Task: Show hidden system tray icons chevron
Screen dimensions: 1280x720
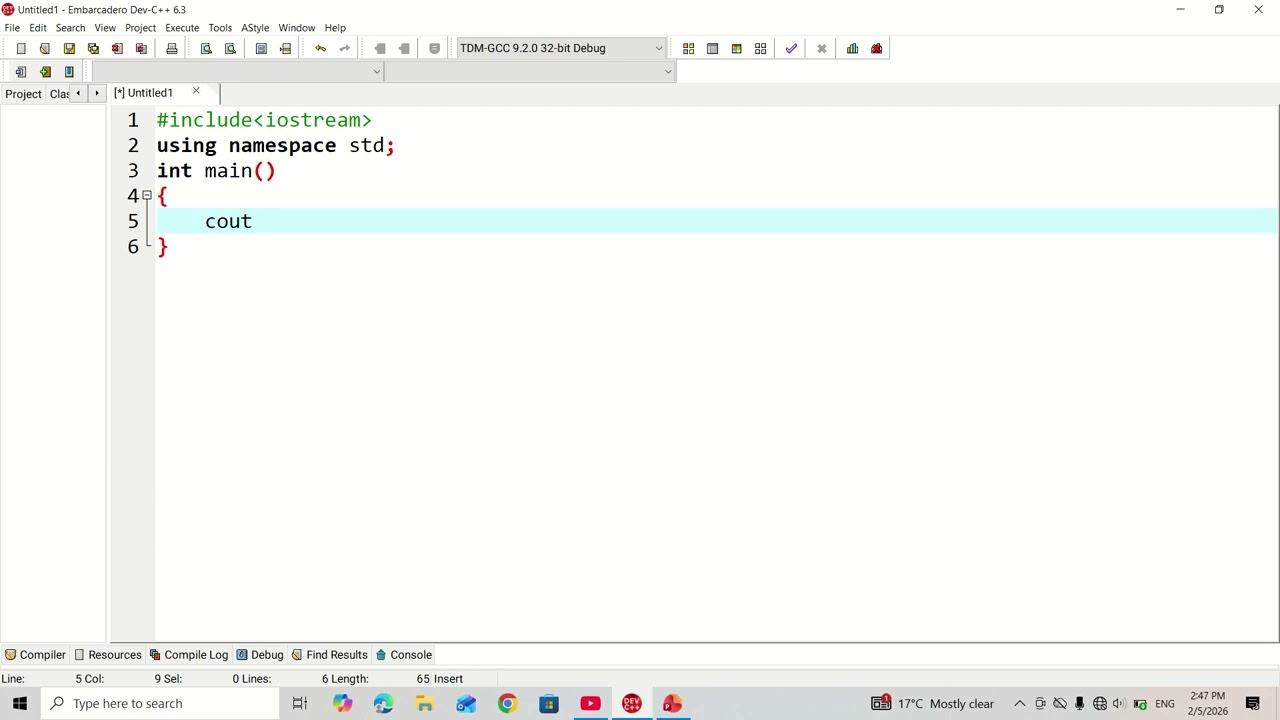Action: [1020, 703]
